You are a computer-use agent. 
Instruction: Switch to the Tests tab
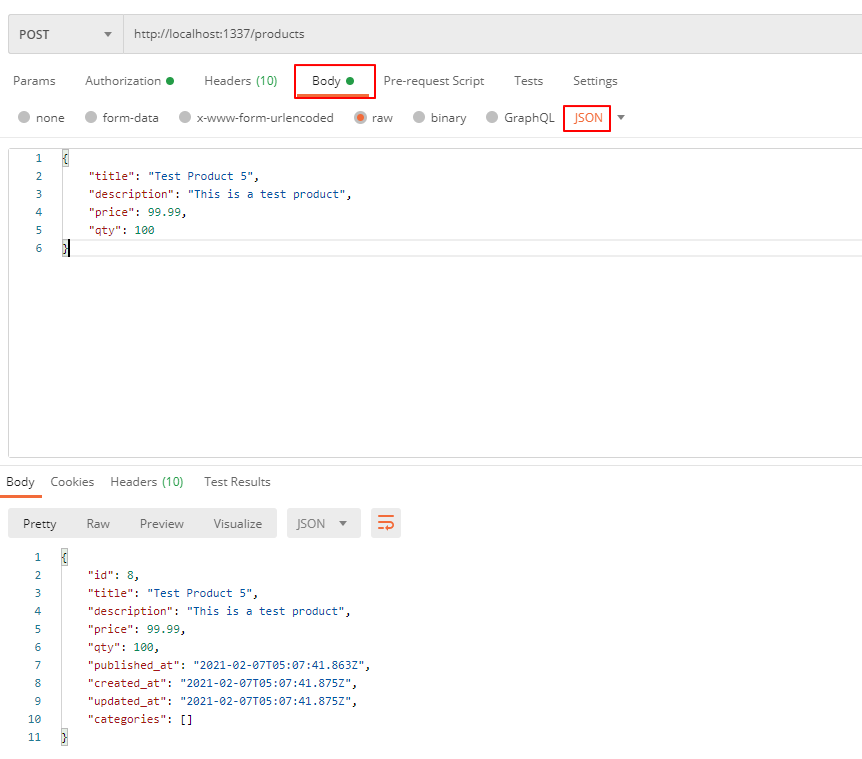(x=528, y=81)
